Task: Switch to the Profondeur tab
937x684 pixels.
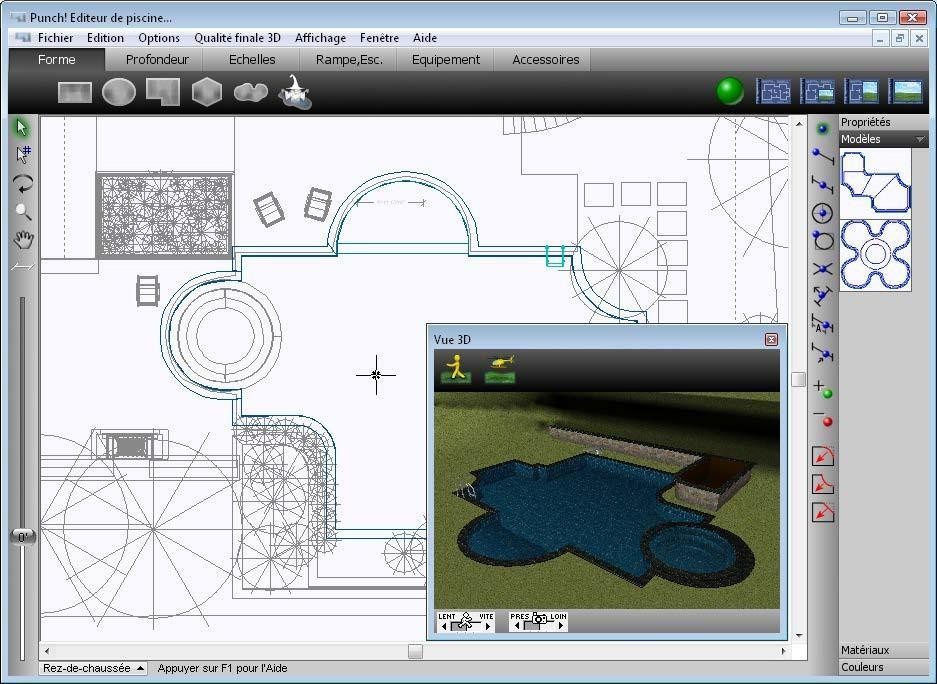Action: (157, 60)
